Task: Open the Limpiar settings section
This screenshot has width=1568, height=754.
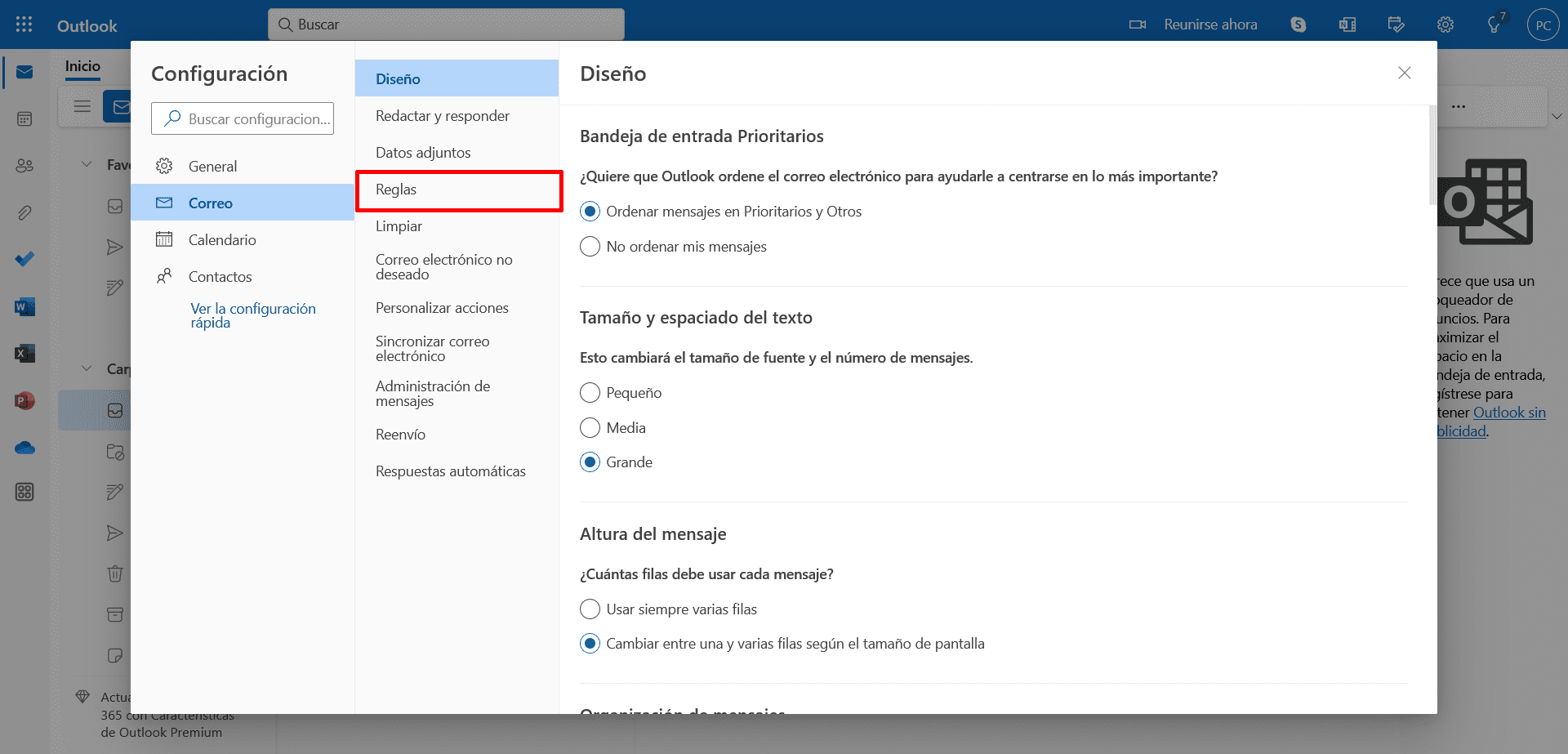Action: click(x=457, y=226)
